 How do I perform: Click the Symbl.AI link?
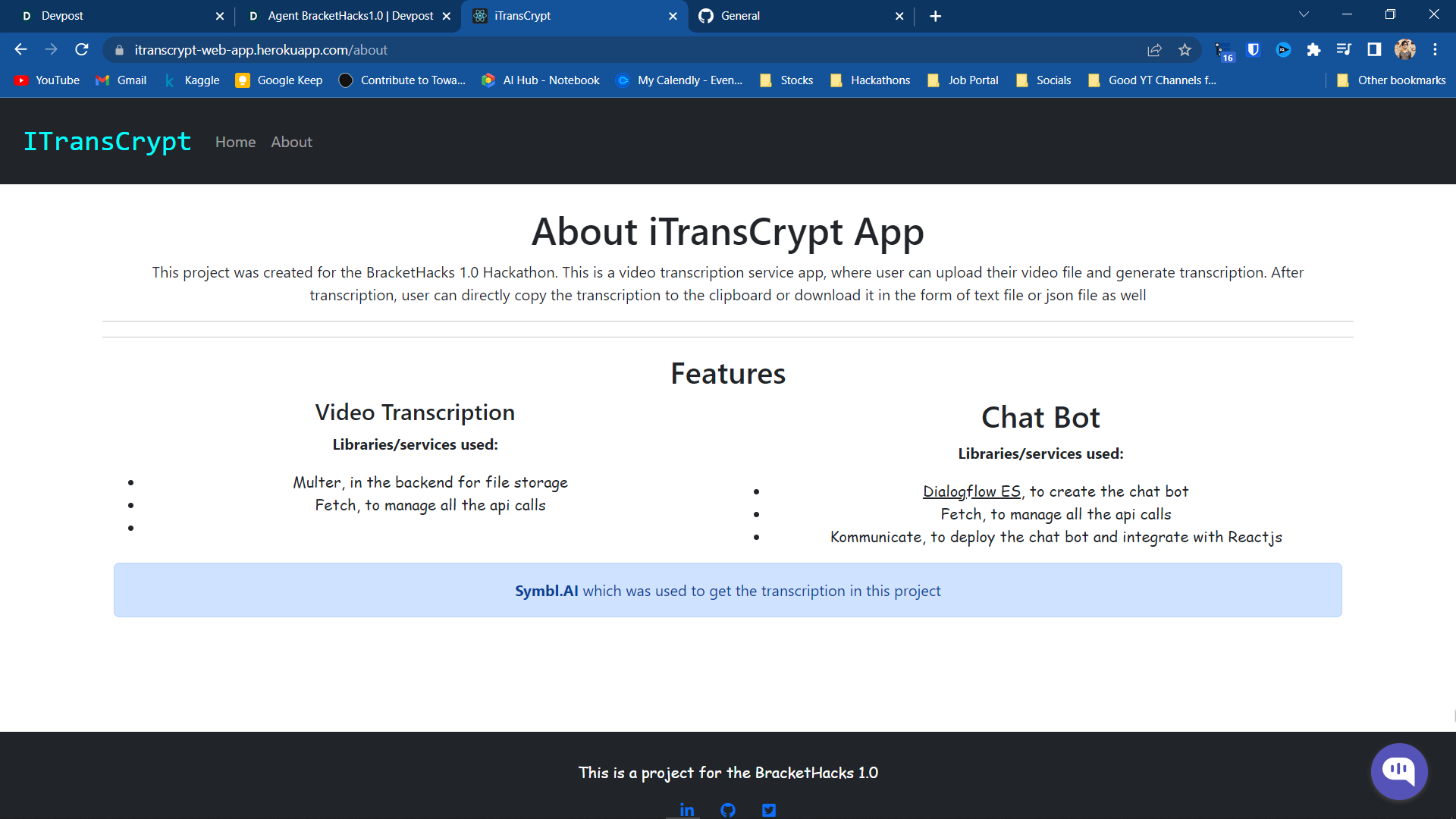point(546,591)
